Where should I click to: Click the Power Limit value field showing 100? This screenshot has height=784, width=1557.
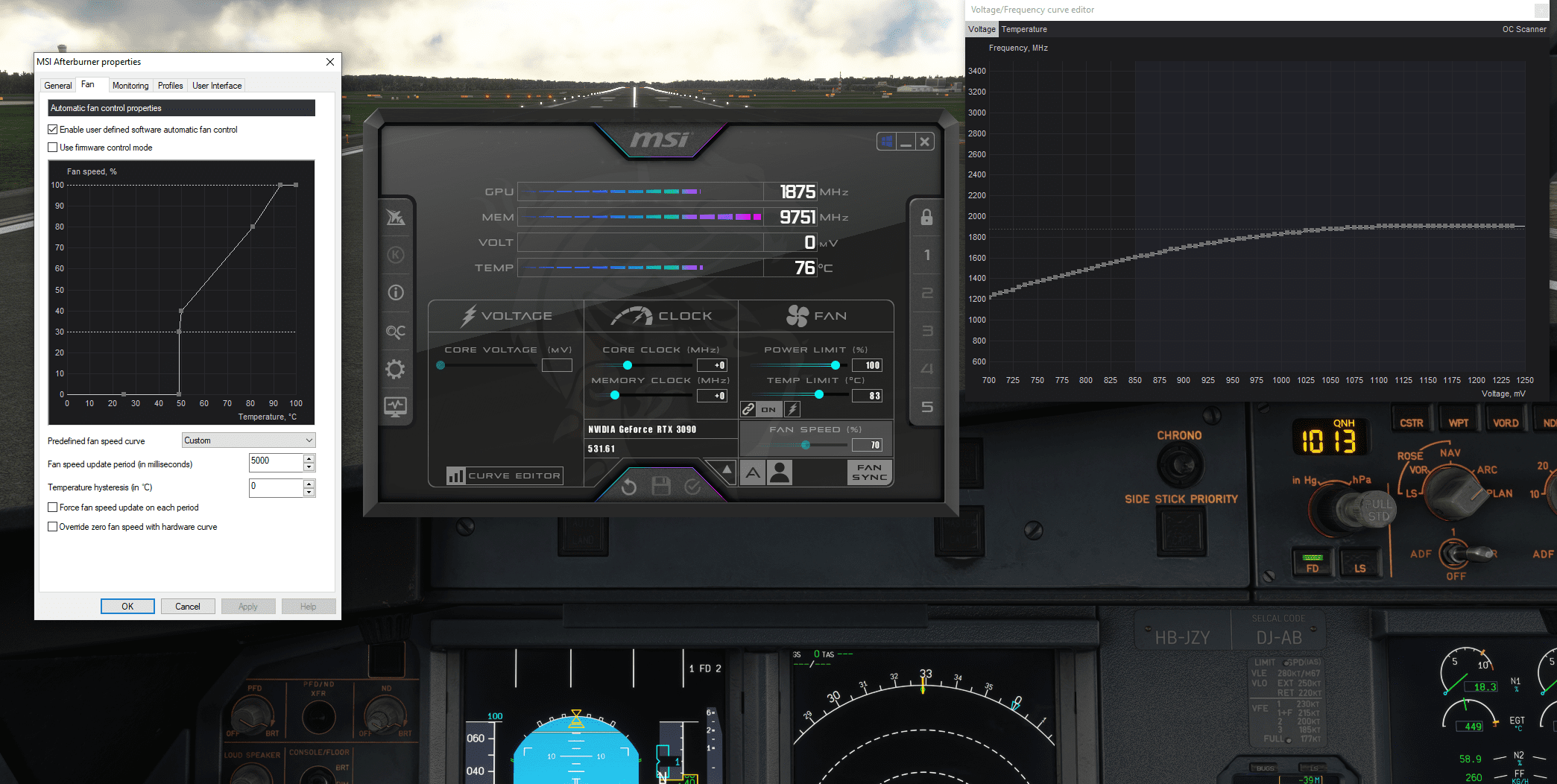tap(868, 365)
